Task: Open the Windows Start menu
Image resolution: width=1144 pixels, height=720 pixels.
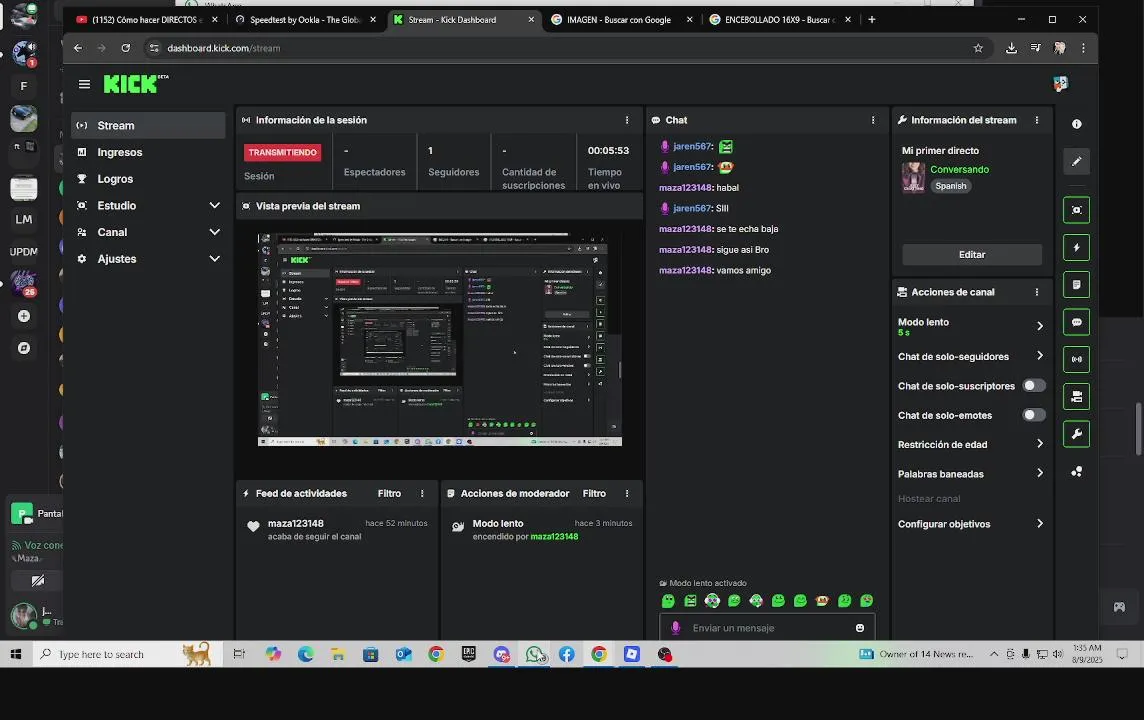Action: pos(16,654)
